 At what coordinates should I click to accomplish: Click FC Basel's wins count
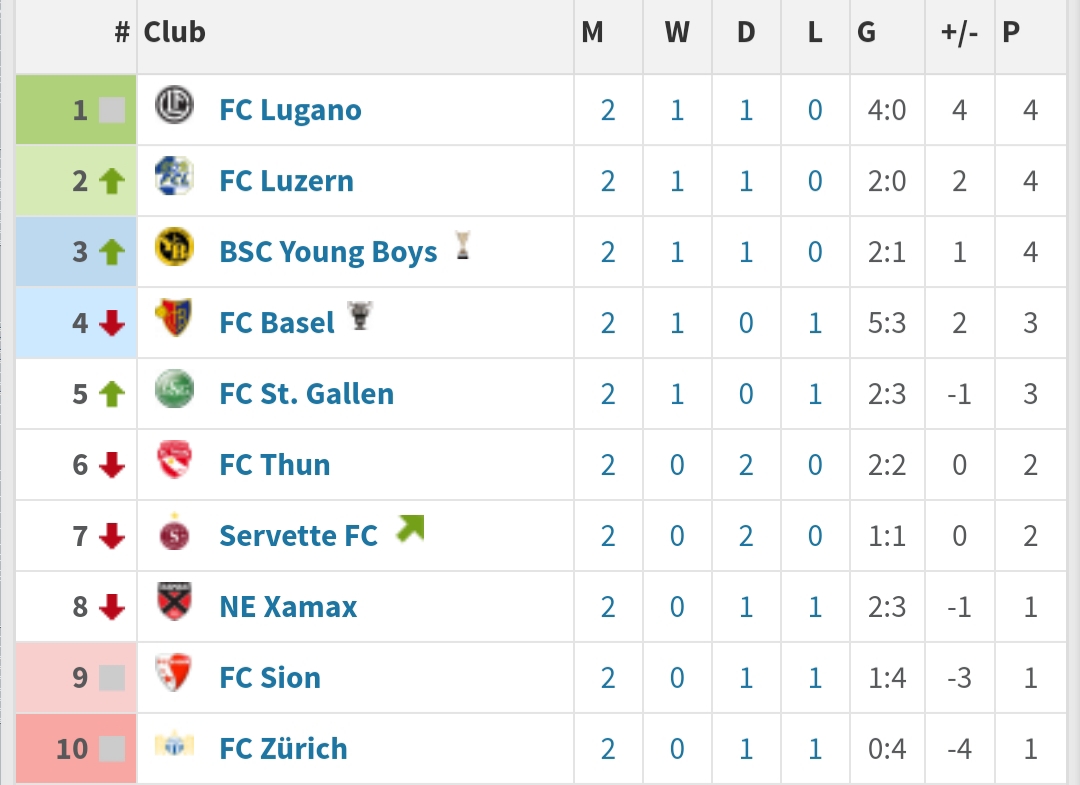677,323
